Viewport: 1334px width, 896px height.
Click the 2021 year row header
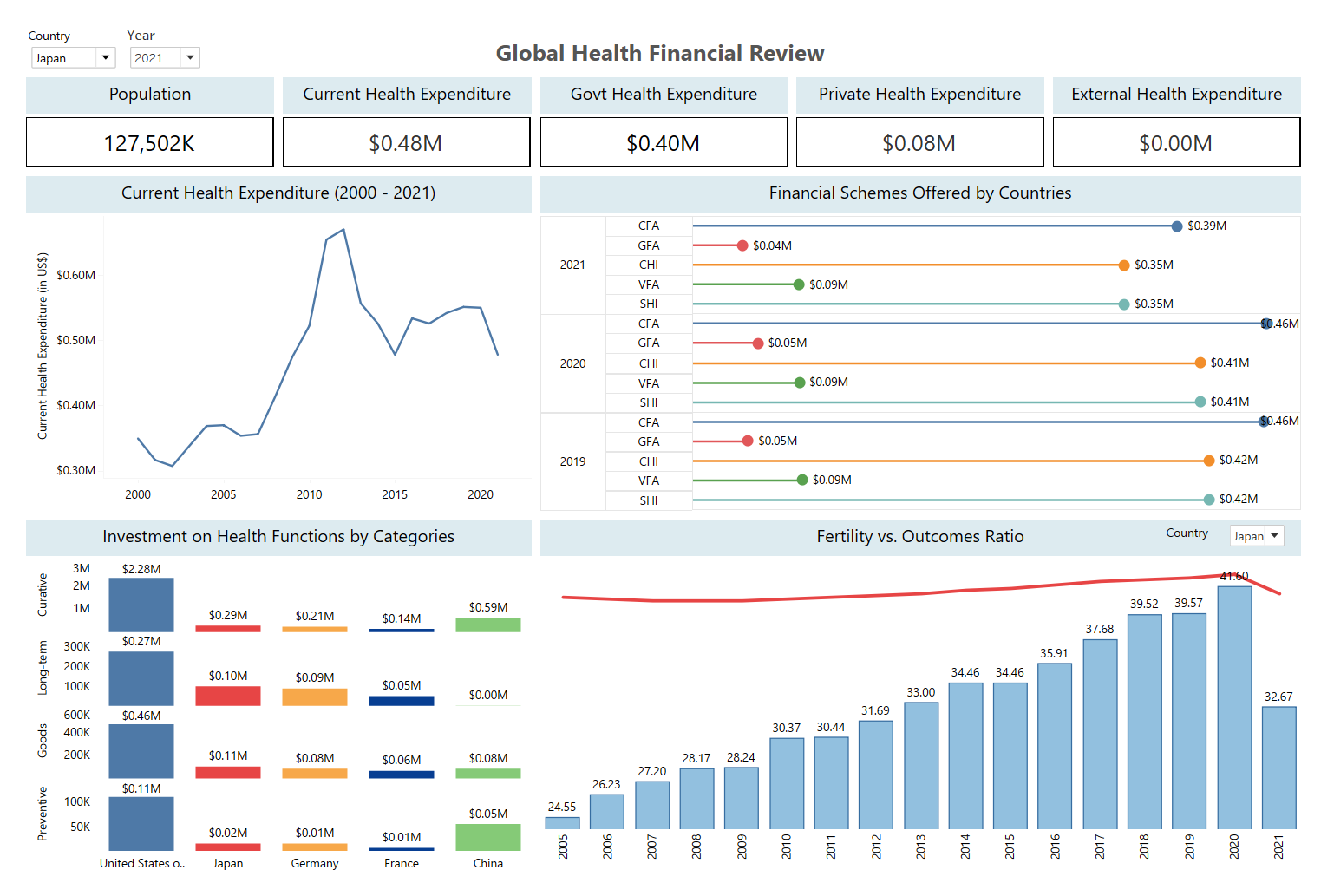point(572,265)
